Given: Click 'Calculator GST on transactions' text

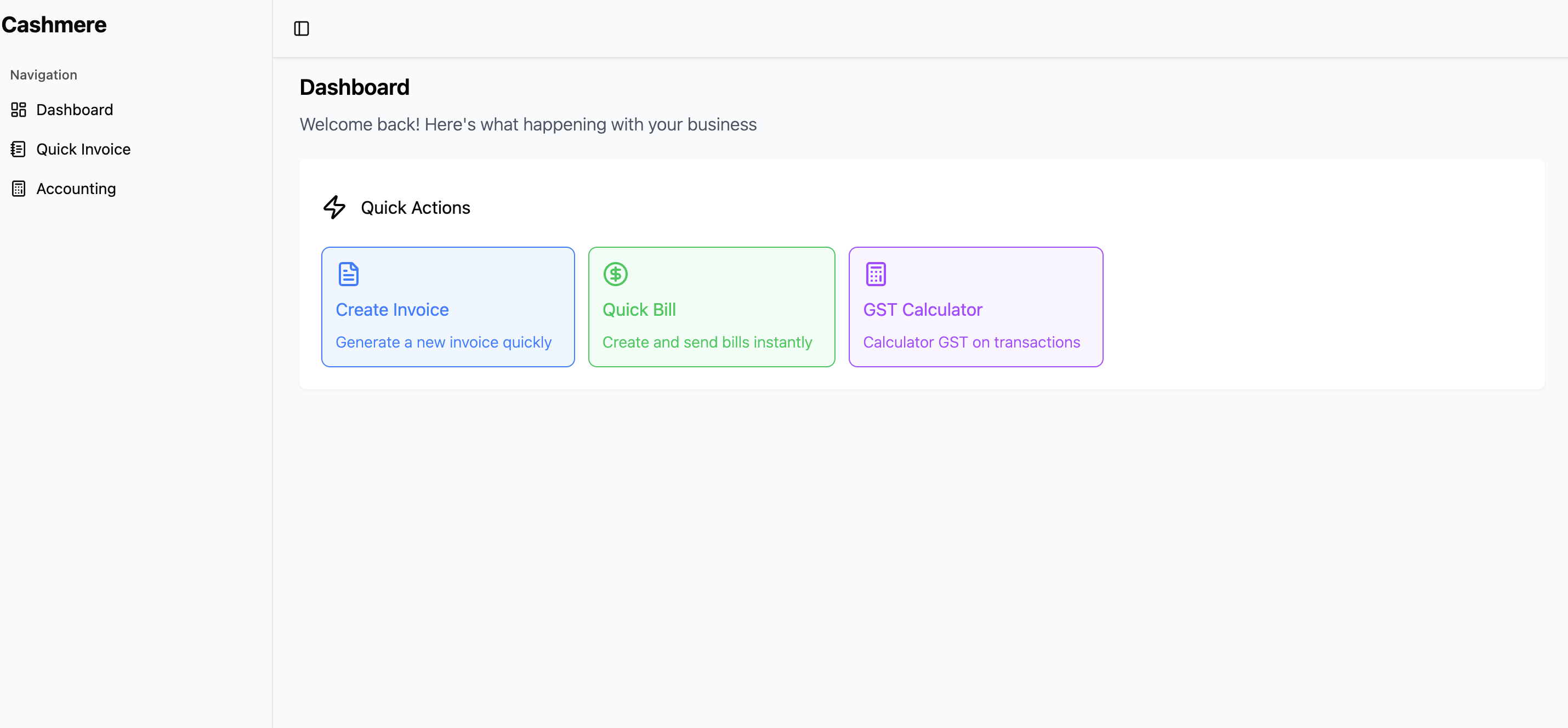Looking at the screenshot, I should 971,342.
